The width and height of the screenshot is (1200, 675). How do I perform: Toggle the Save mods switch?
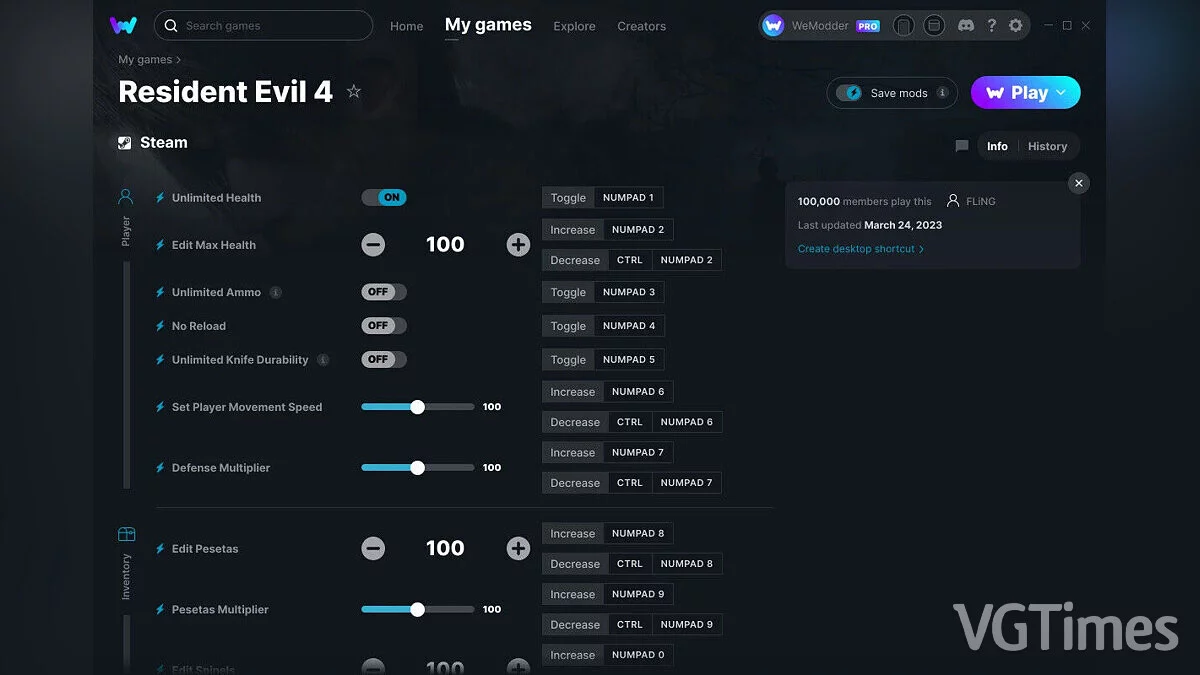849,93
